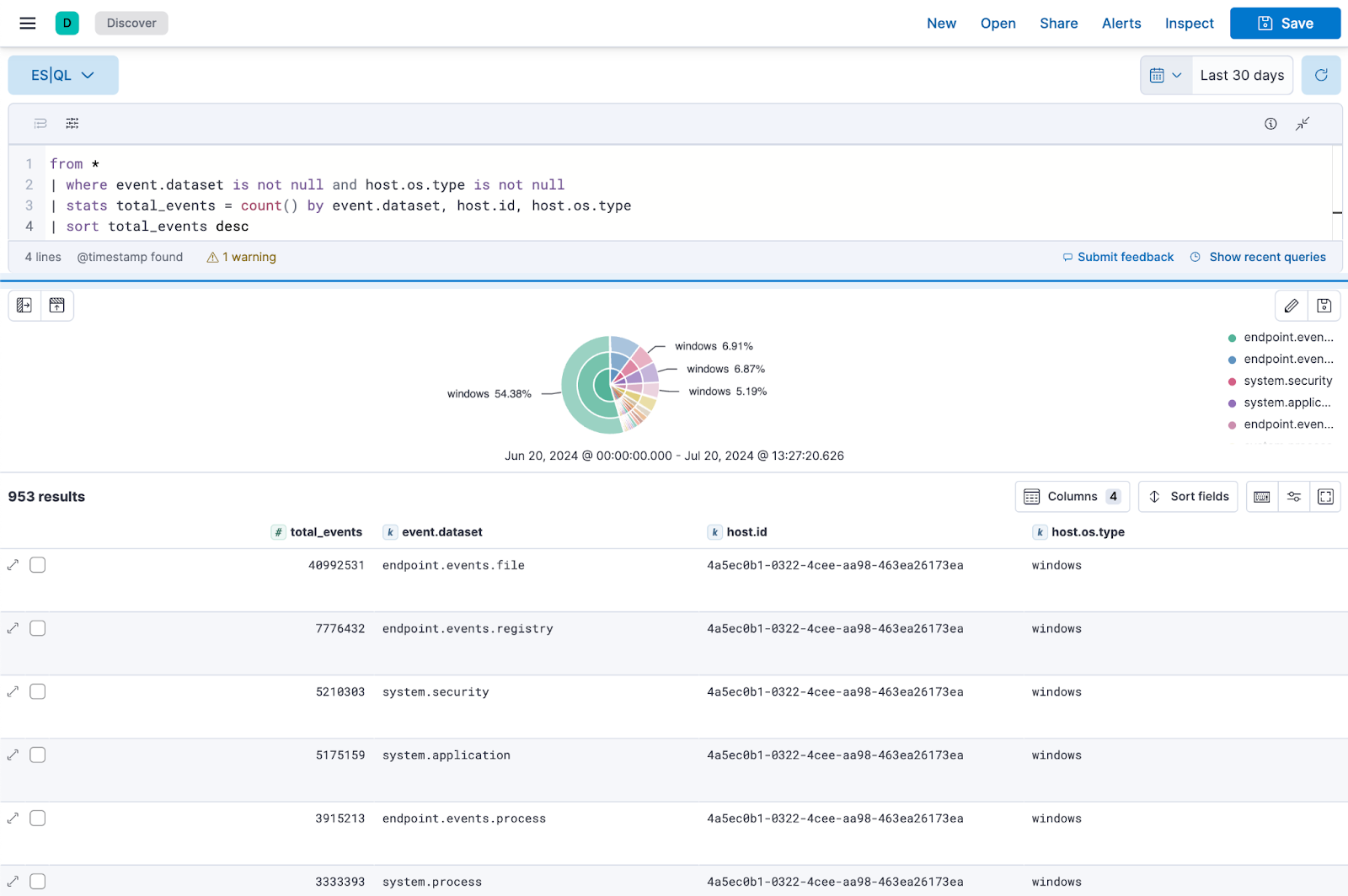
Task: Click green endpoint.even... legend swatch
Action: click(x=1233, y=338)
